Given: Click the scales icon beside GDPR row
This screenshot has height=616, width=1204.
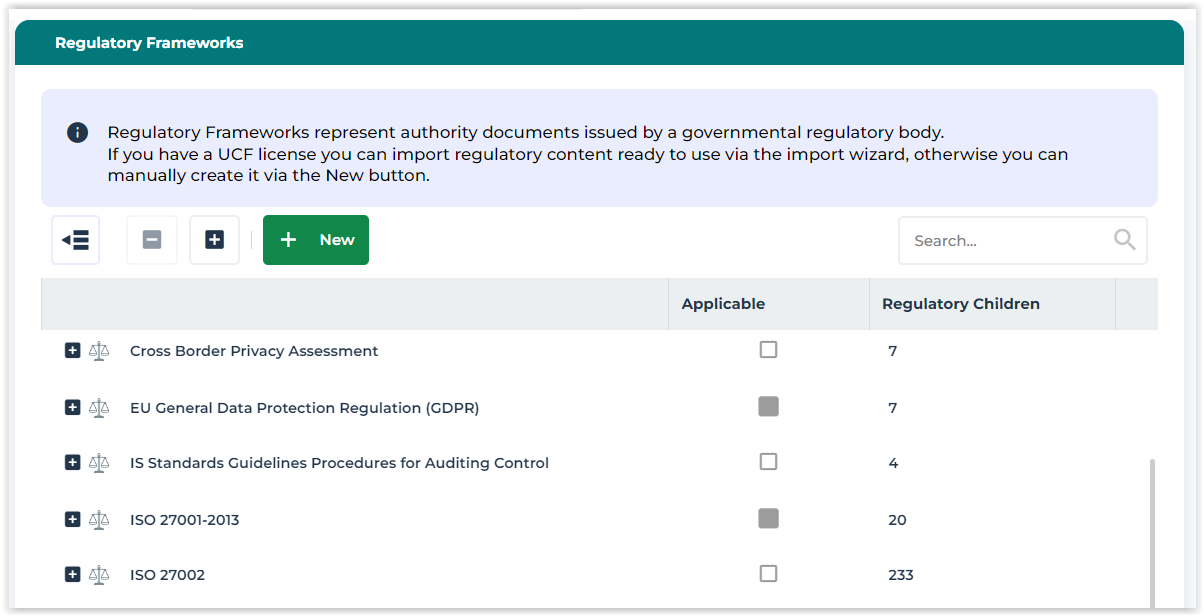Looking at the screenshot, I should (98, 408).
